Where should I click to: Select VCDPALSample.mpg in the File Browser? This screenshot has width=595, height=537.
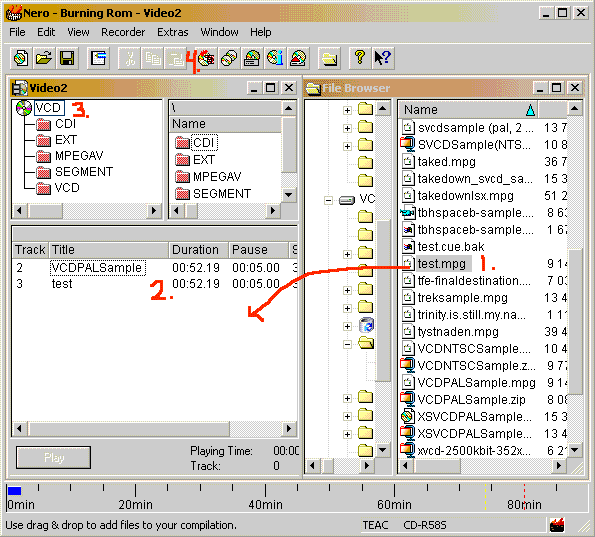(476, 383)
